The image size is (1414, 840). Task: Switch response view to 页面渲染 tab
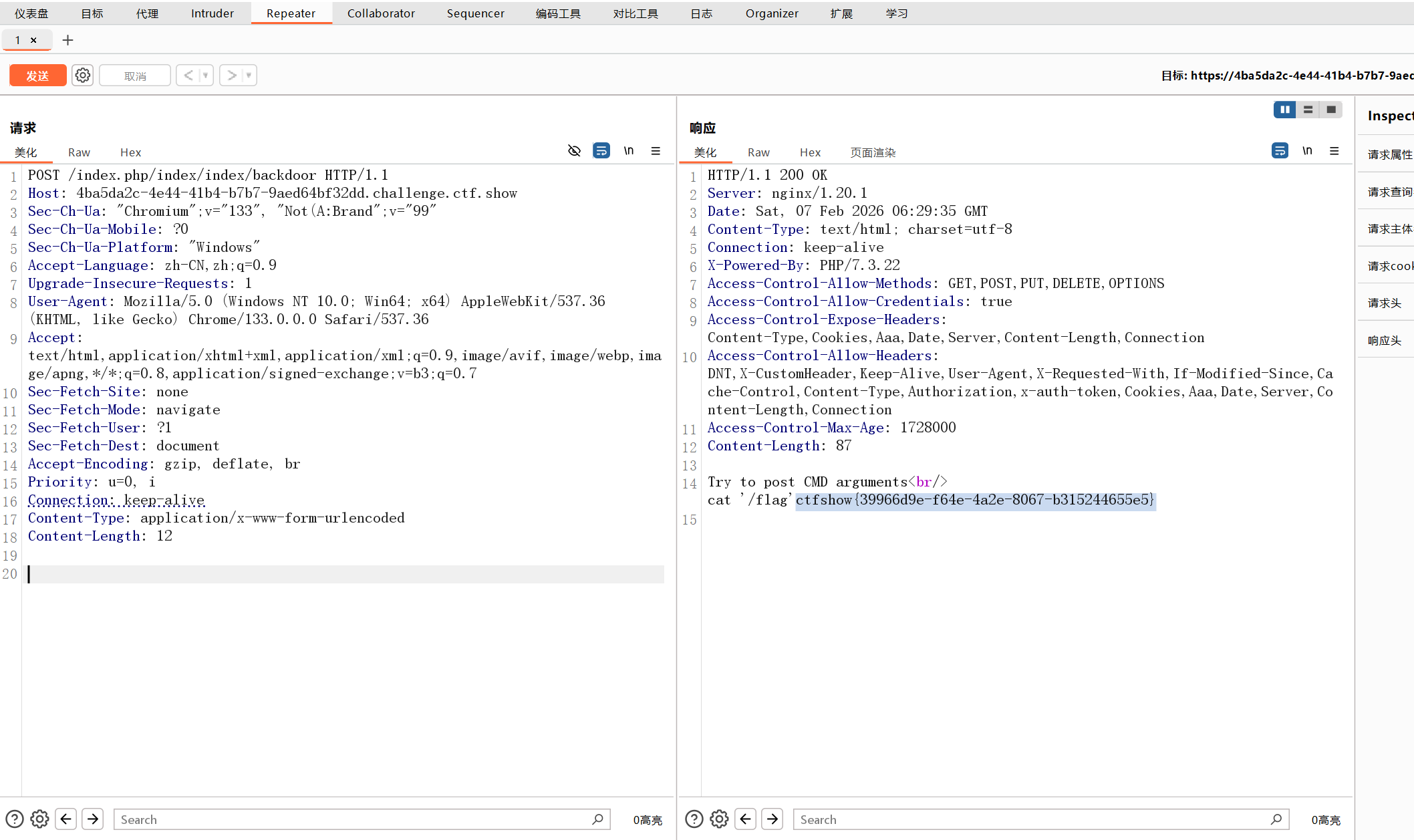(873, 152)
